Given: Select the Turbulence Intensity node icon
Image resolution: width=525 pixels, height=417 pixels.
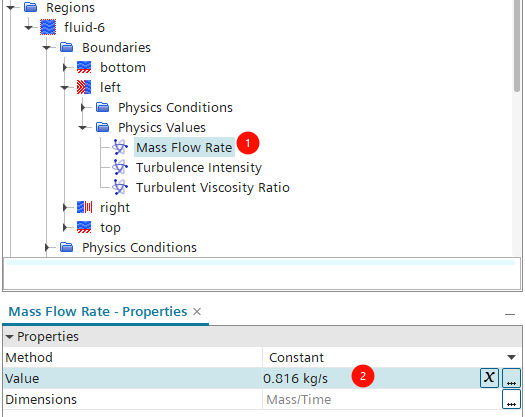Looking at the screenshot, I should click(x=120, y=167).
